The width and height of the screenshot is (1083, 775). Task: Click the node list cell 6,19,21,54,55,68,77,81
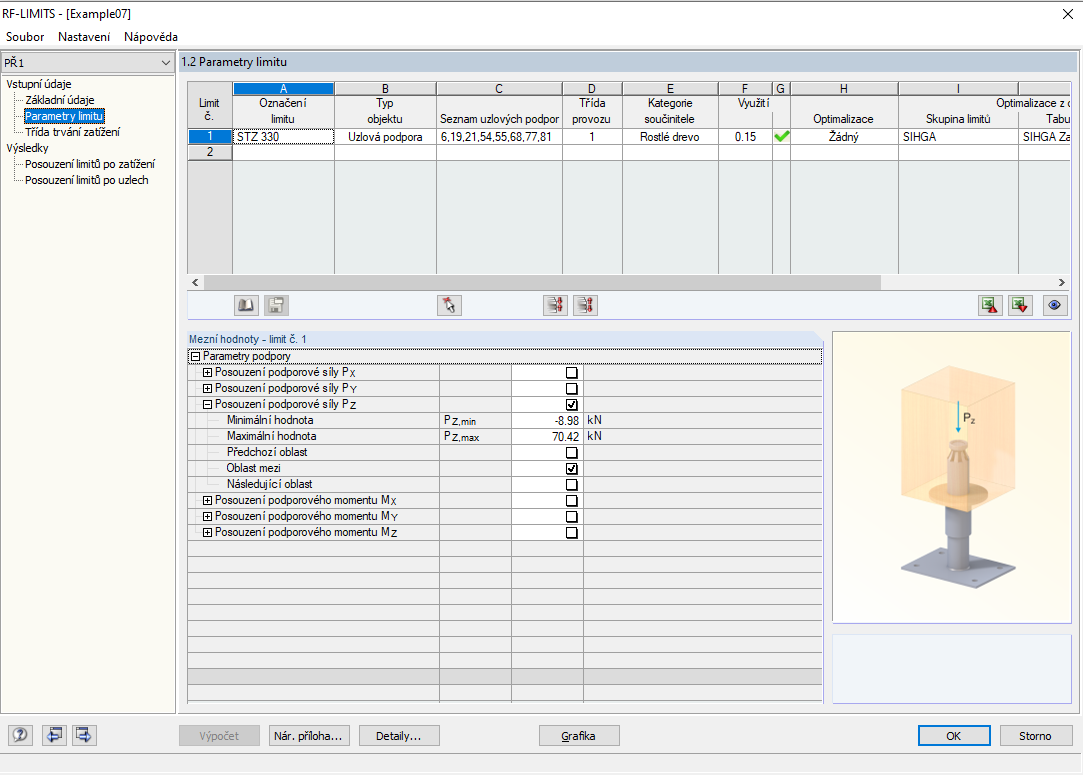click(x=499, y=137)
